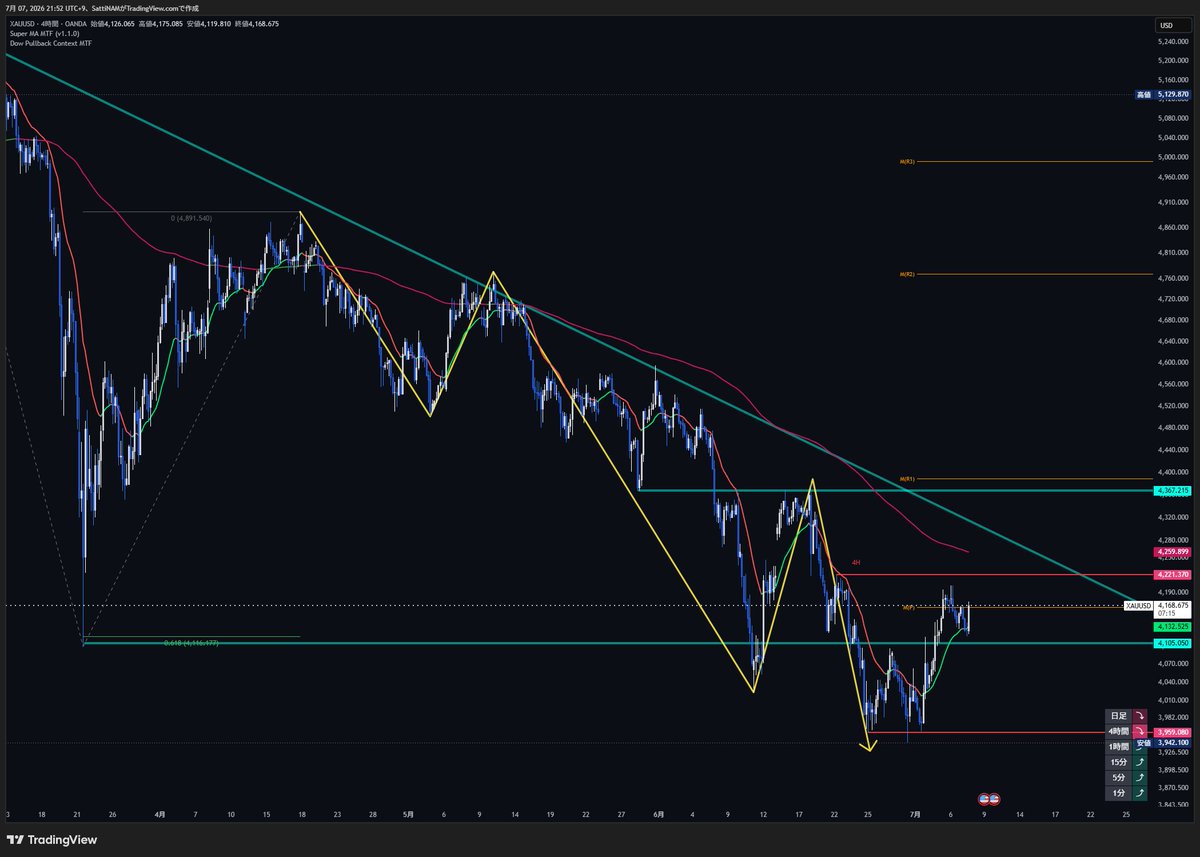Click the second US flag economic event icon
The image size is (1200, 857).
pyautogui.click(x=995, y=799)
